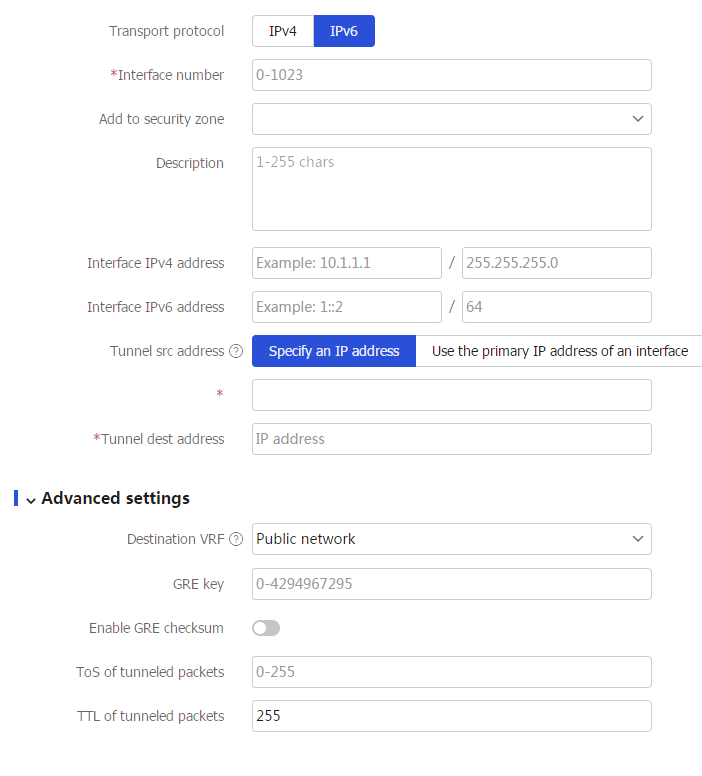Open the Add to security zone dropdown

tap(451, 119)
